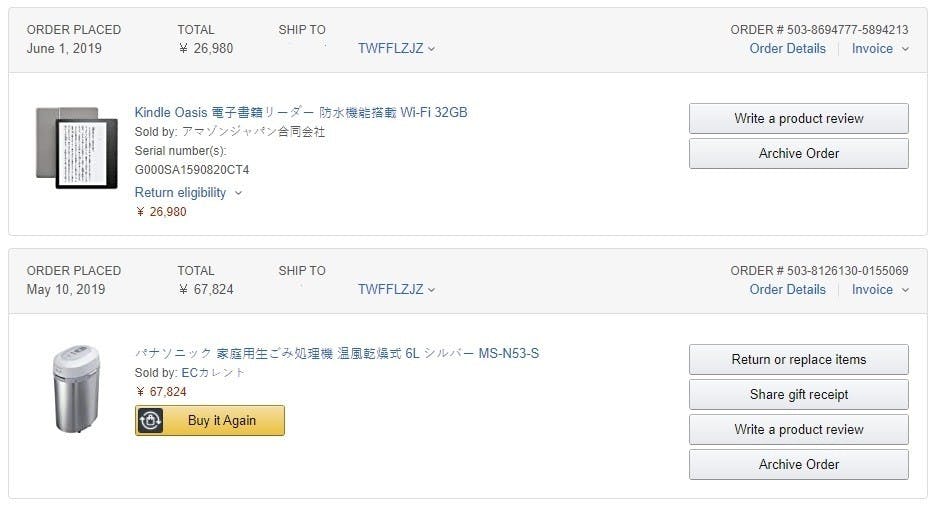Open the Kindle Oasis product title link
The height and width of the screenshot is (507, 935).
point(301,113)
